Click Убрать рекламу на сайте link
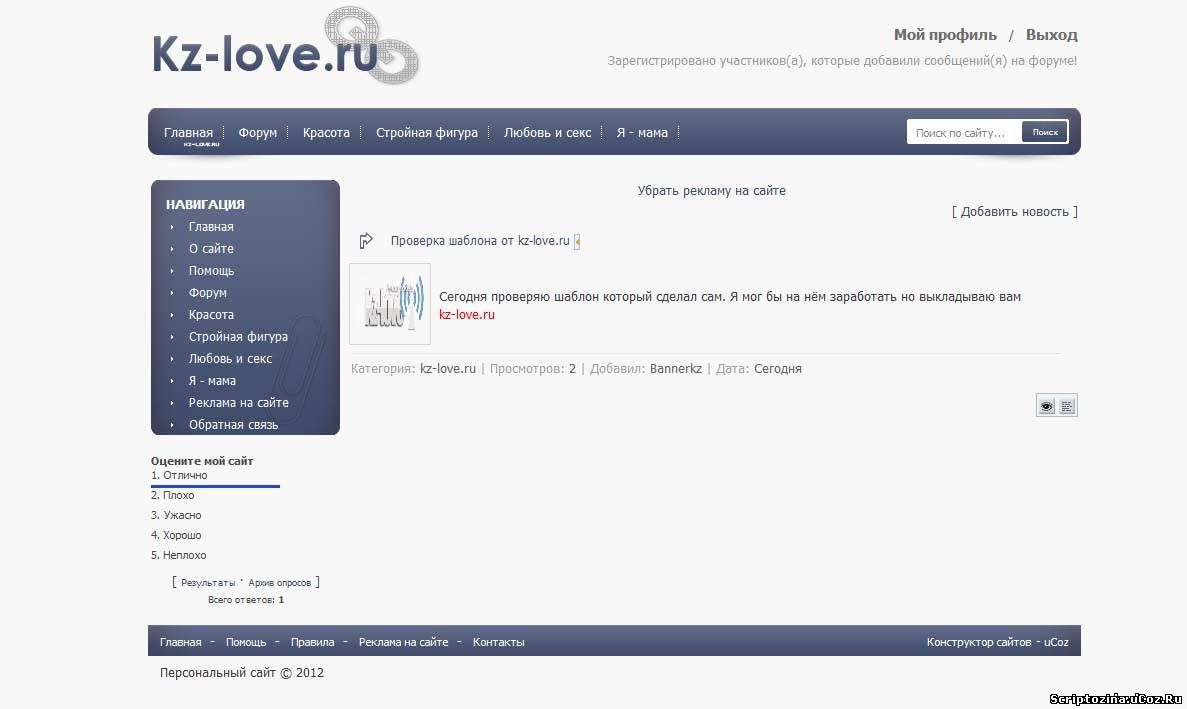The image size is (1187, 709). (x=712, y=191)
